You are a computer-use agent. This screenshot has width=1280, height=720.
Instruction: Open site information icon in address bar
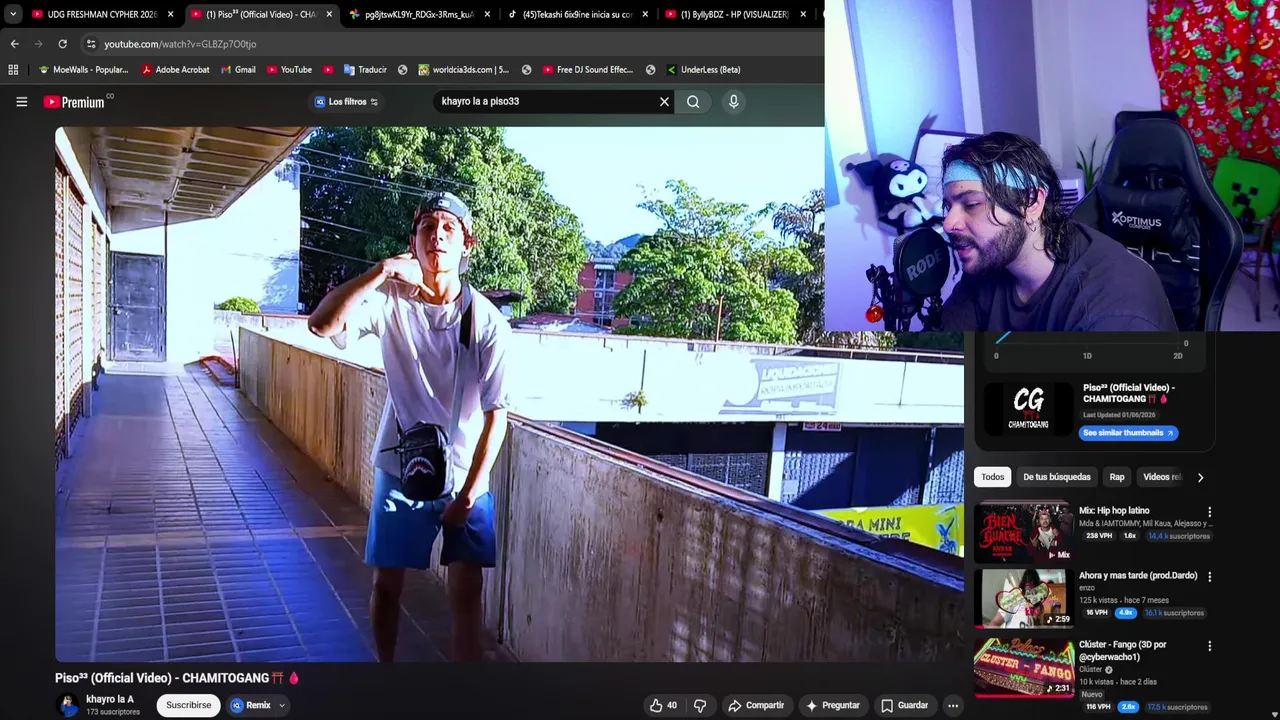pyautogui.click(x=91, y=44)
